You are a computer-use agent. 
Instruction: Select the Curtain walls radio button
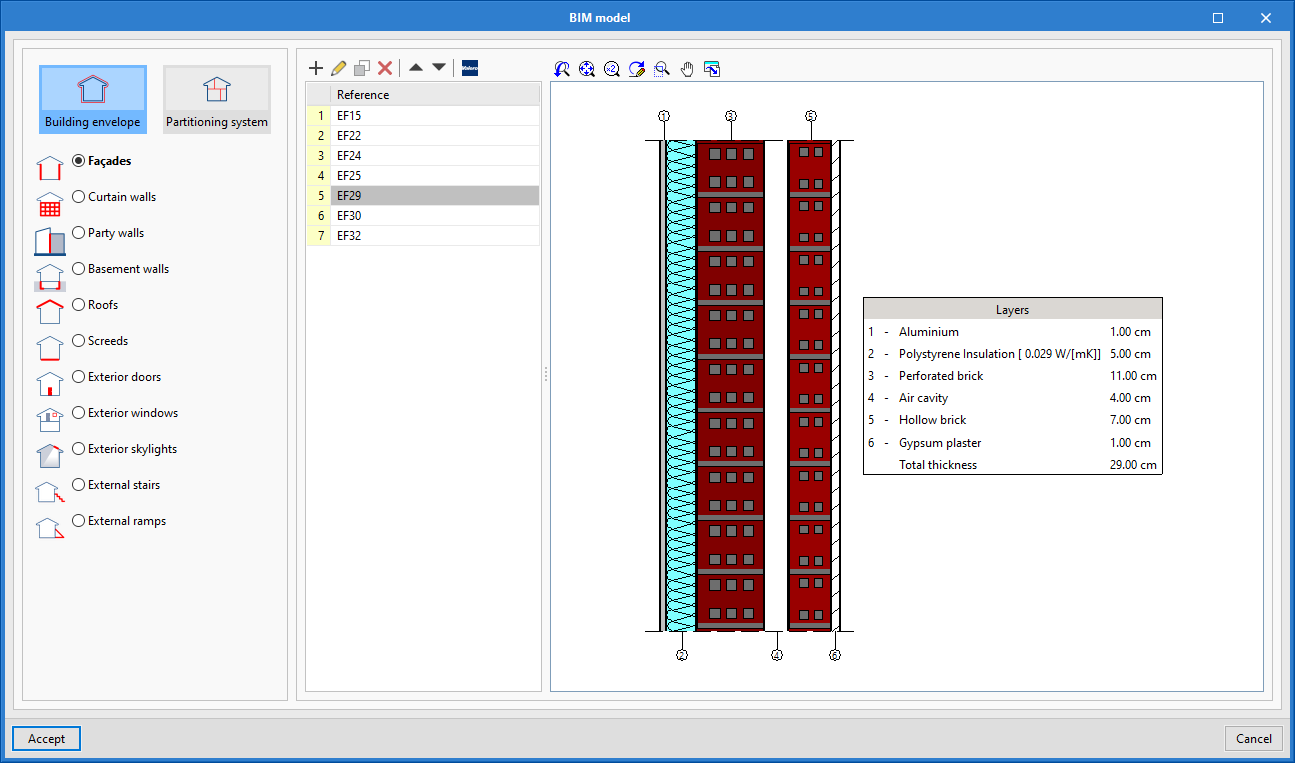(x=79, y=196)
